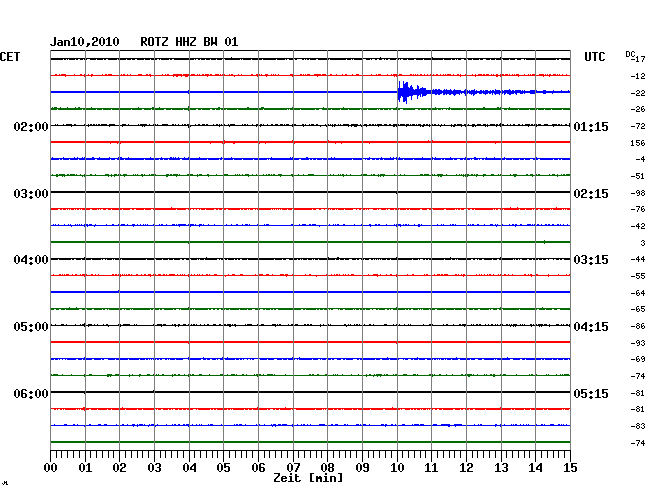Click the 05:15 UTC time label
Screen dimensions: 650x494
click(591, 394)
